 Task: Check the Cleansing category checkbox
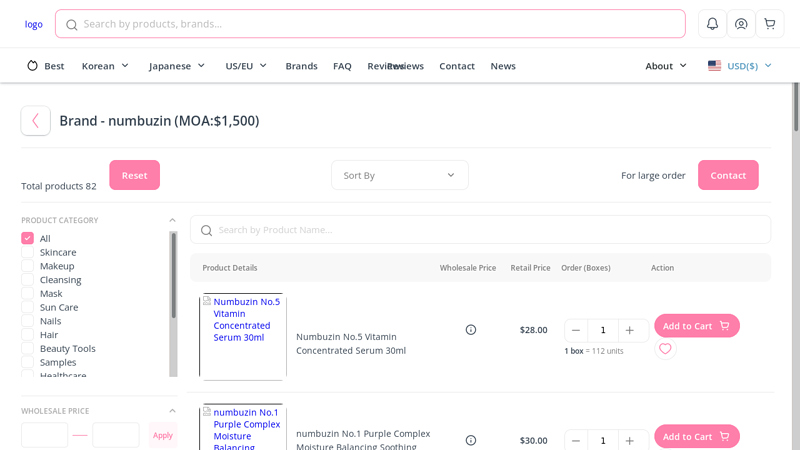click(28, 280)
